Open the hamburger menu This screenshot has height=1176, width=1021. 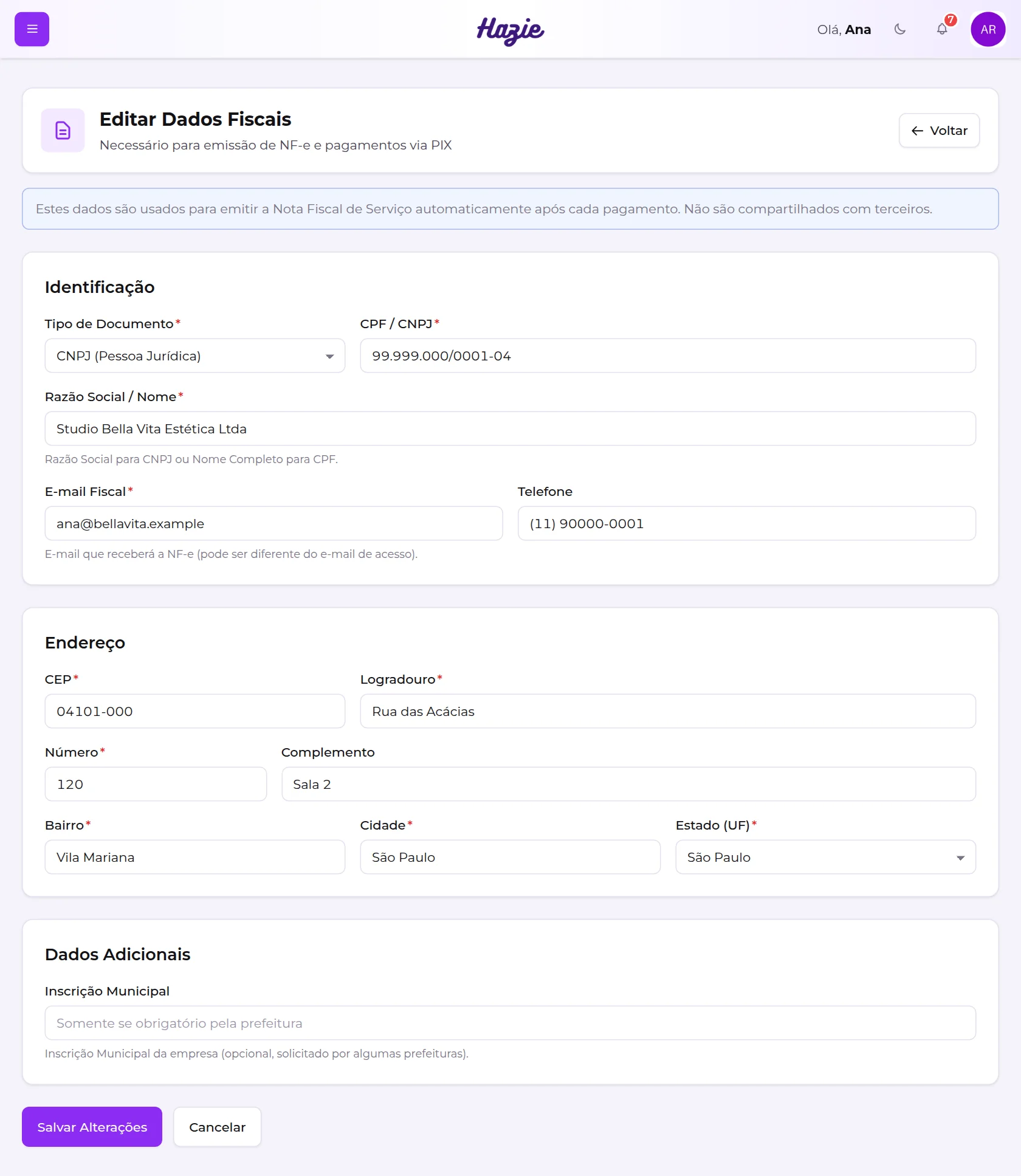pyautogui.click(x=32, y=29)
